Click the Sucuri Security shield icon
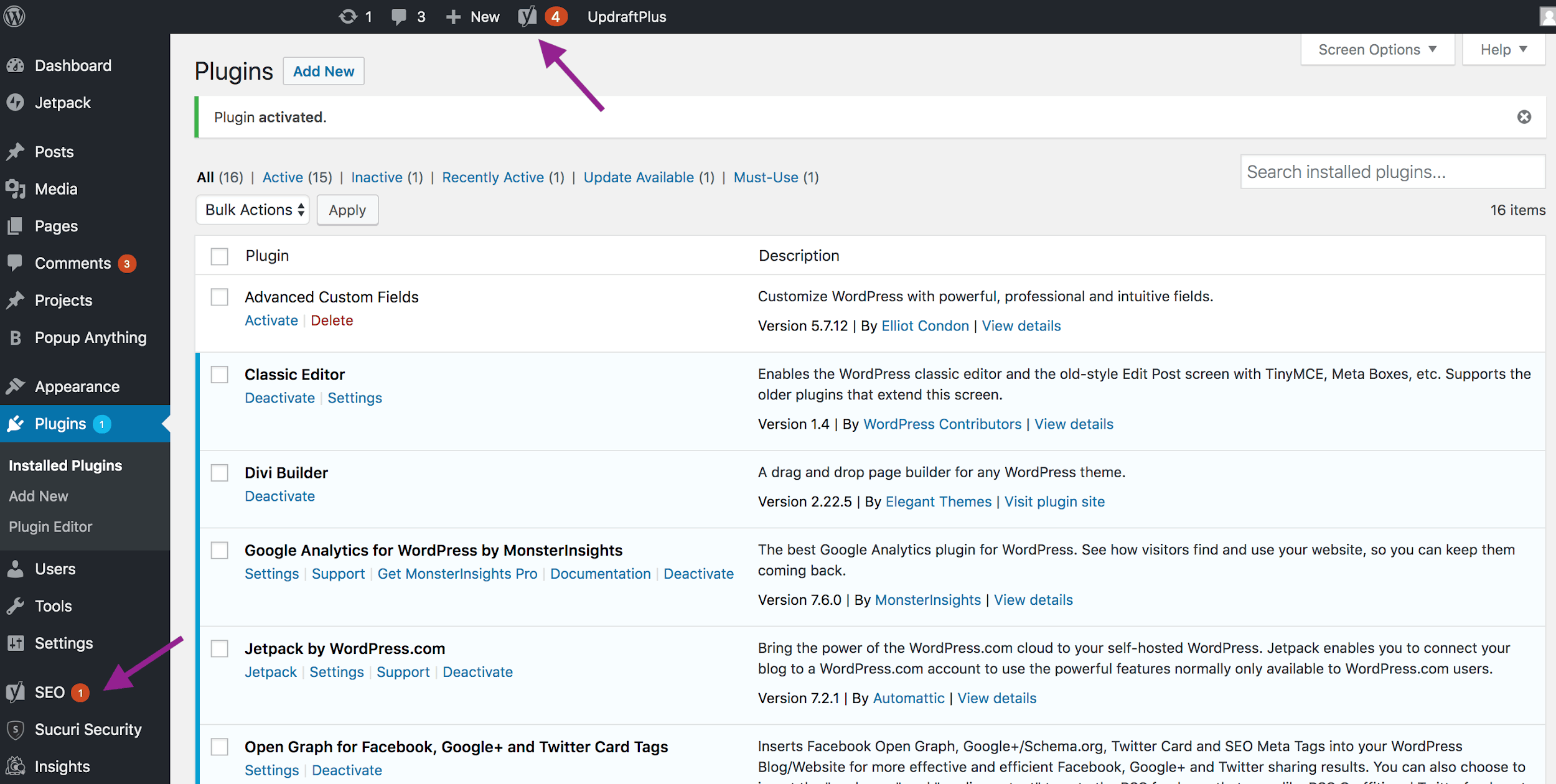This screenshot has height=784, width=1556. [16, 729]
